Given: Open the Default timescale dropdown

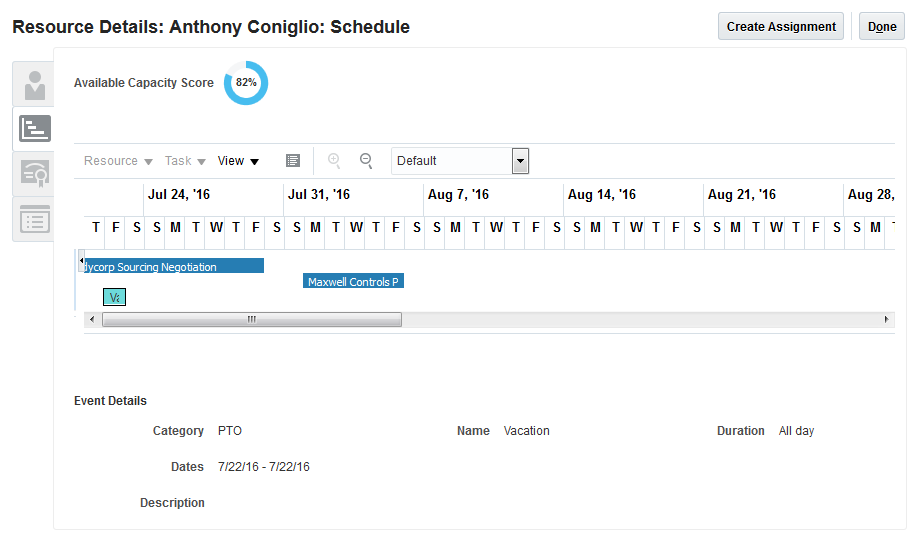Looking at the screenshot, I should tap(520, 161).
